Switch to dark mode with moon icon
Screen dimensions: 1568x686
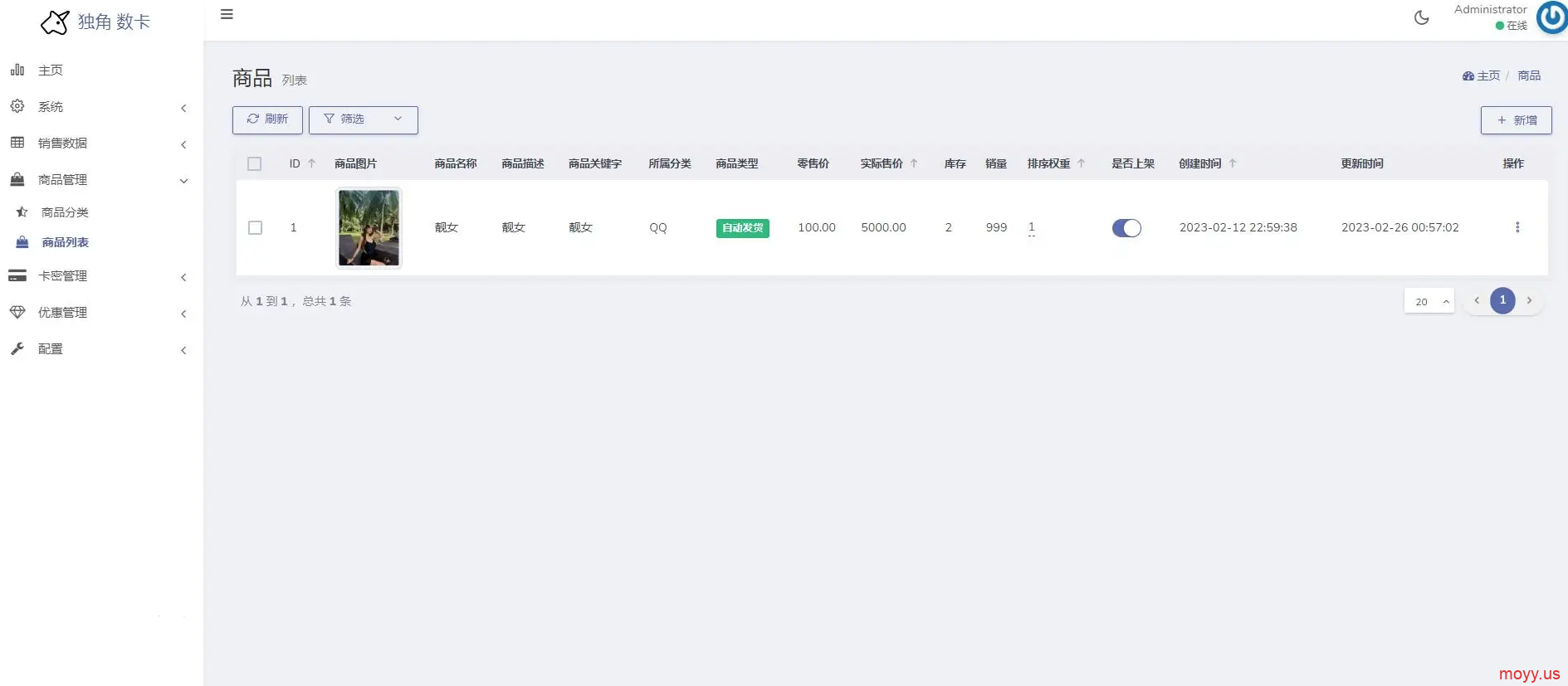(x=1422, y=17)
